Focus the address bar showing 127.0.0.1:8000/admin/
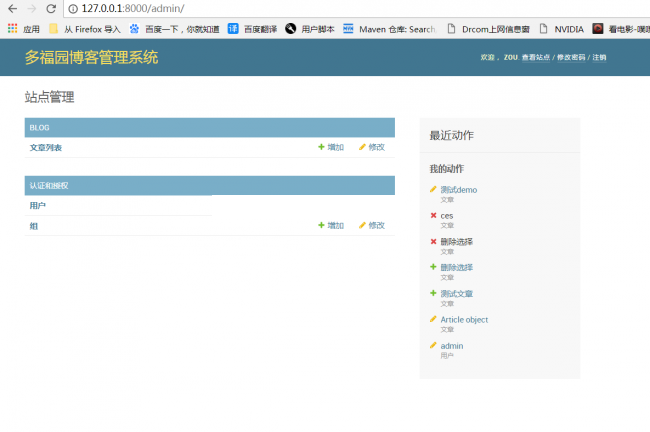Screen dimensions: 650x432 point(357,9)
